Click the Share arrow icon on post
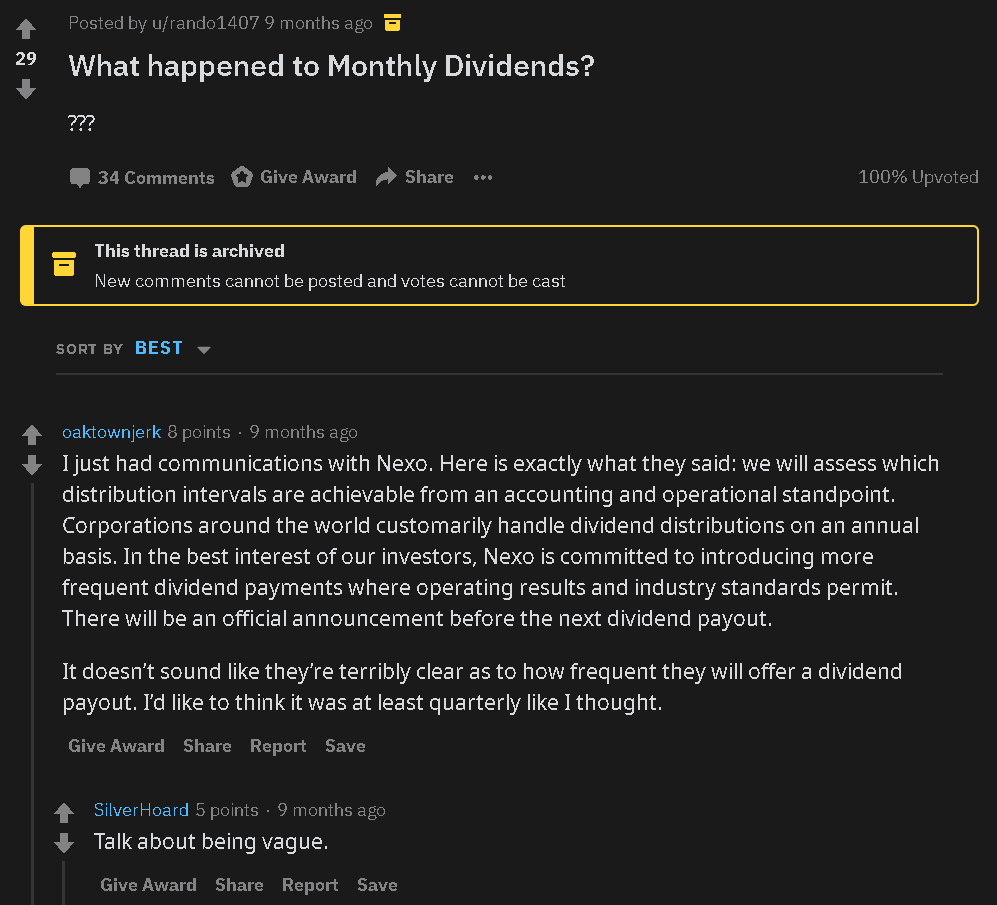The width and height of the screenshot is (997, 905). [x=386, y=177]
